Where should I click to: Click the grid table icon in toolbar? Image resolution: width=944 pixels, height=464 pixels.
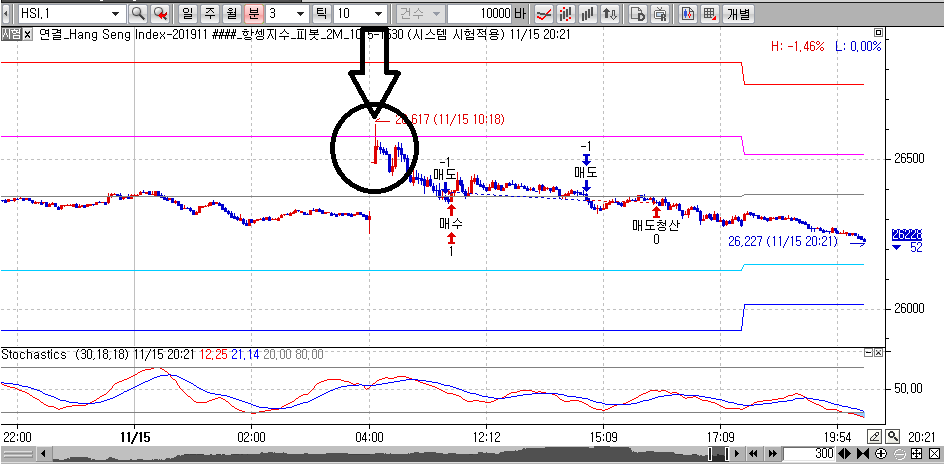click(709, 14)
